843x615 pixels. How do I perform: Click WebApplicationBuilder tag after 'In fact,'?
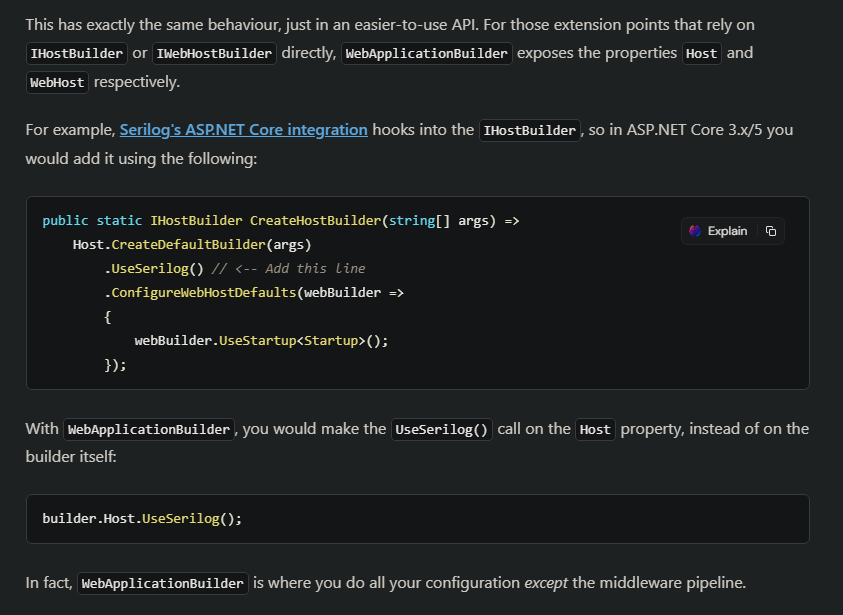tap(162, 583)
